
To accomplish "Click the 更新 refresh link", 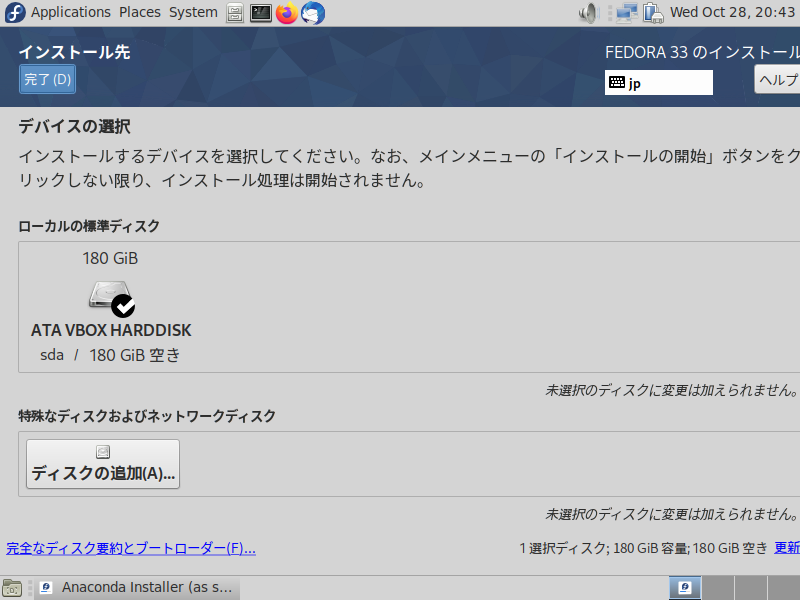I will pyautogui.click(x=787, y=548).
